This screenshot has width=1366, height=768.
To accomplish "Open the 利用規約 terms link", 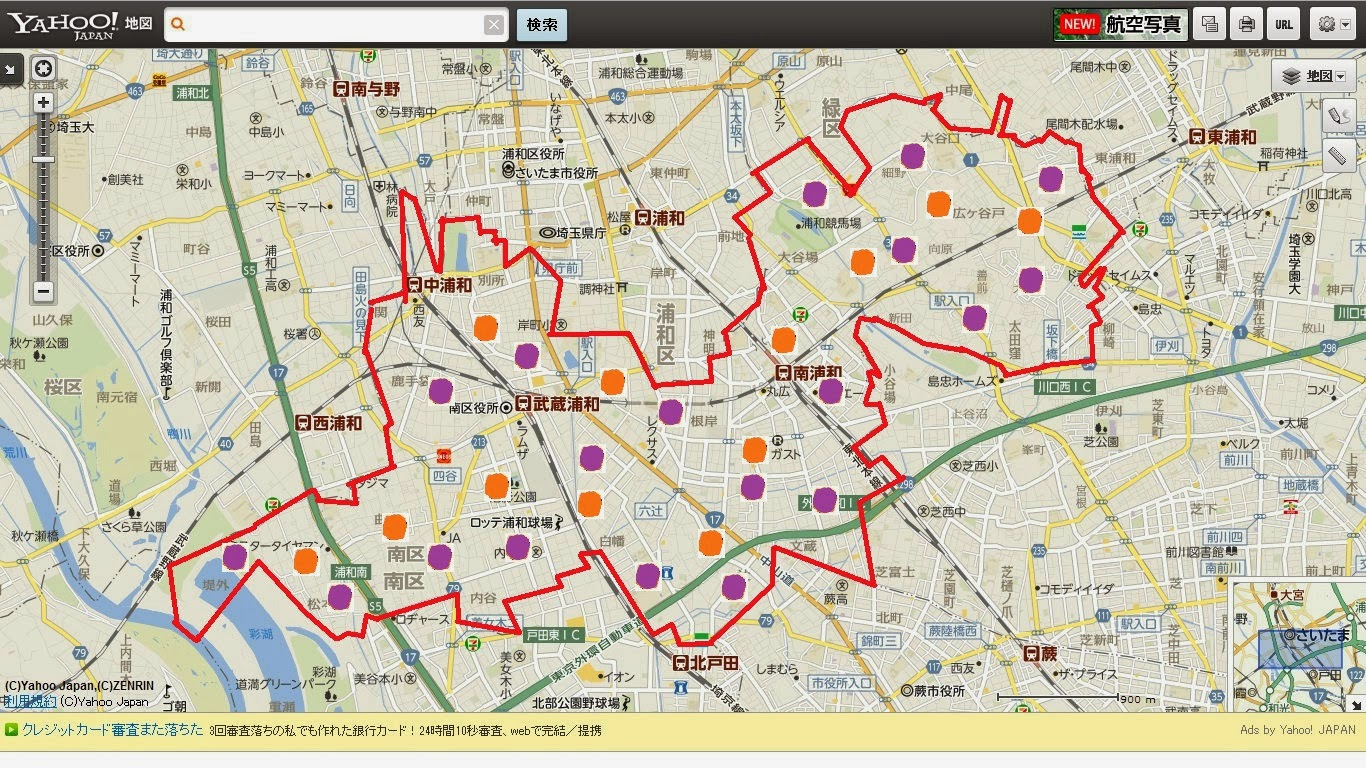I will (x=30, y=701).
